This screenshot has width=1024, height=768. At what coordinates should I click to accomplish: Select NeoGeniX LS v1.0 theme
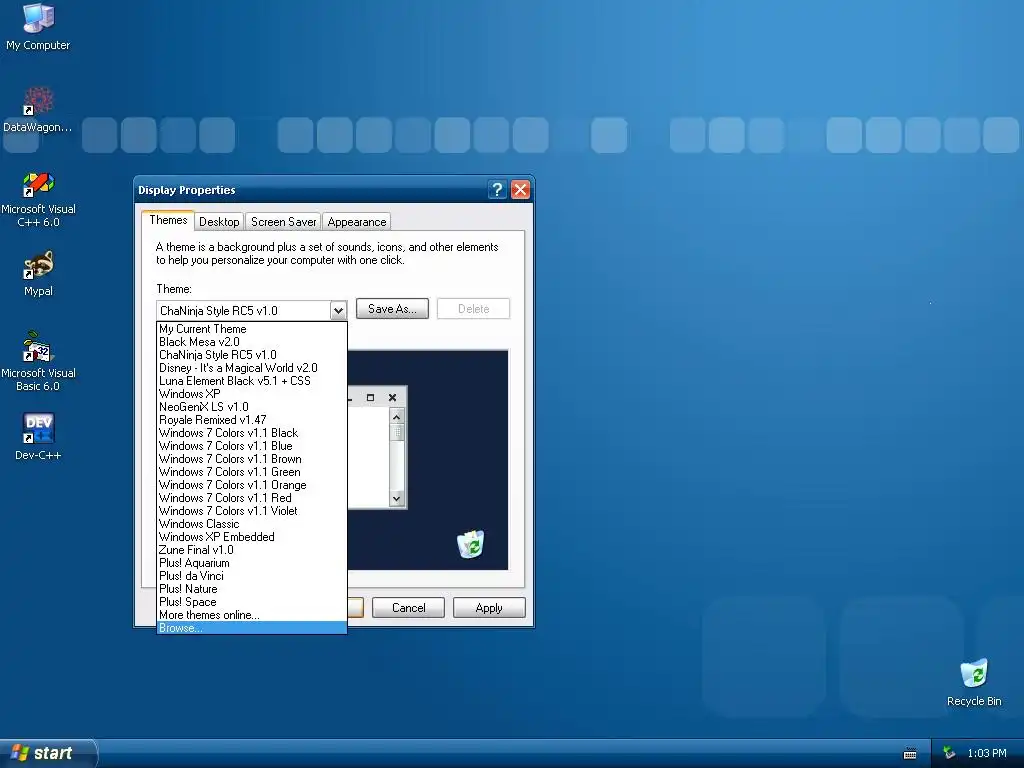251,407
